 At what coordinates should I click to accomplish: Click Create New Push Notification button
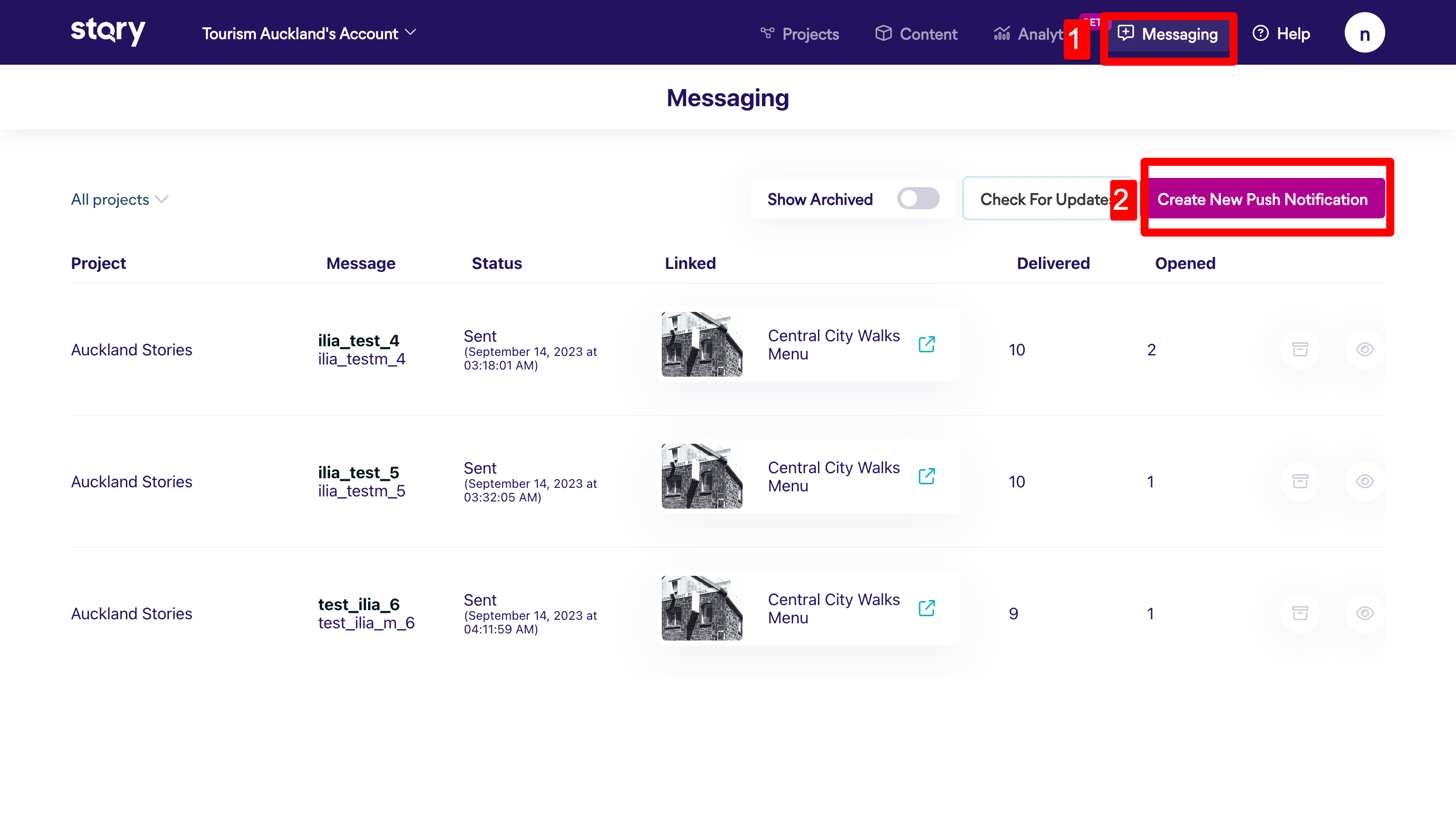click(1262, 199)
